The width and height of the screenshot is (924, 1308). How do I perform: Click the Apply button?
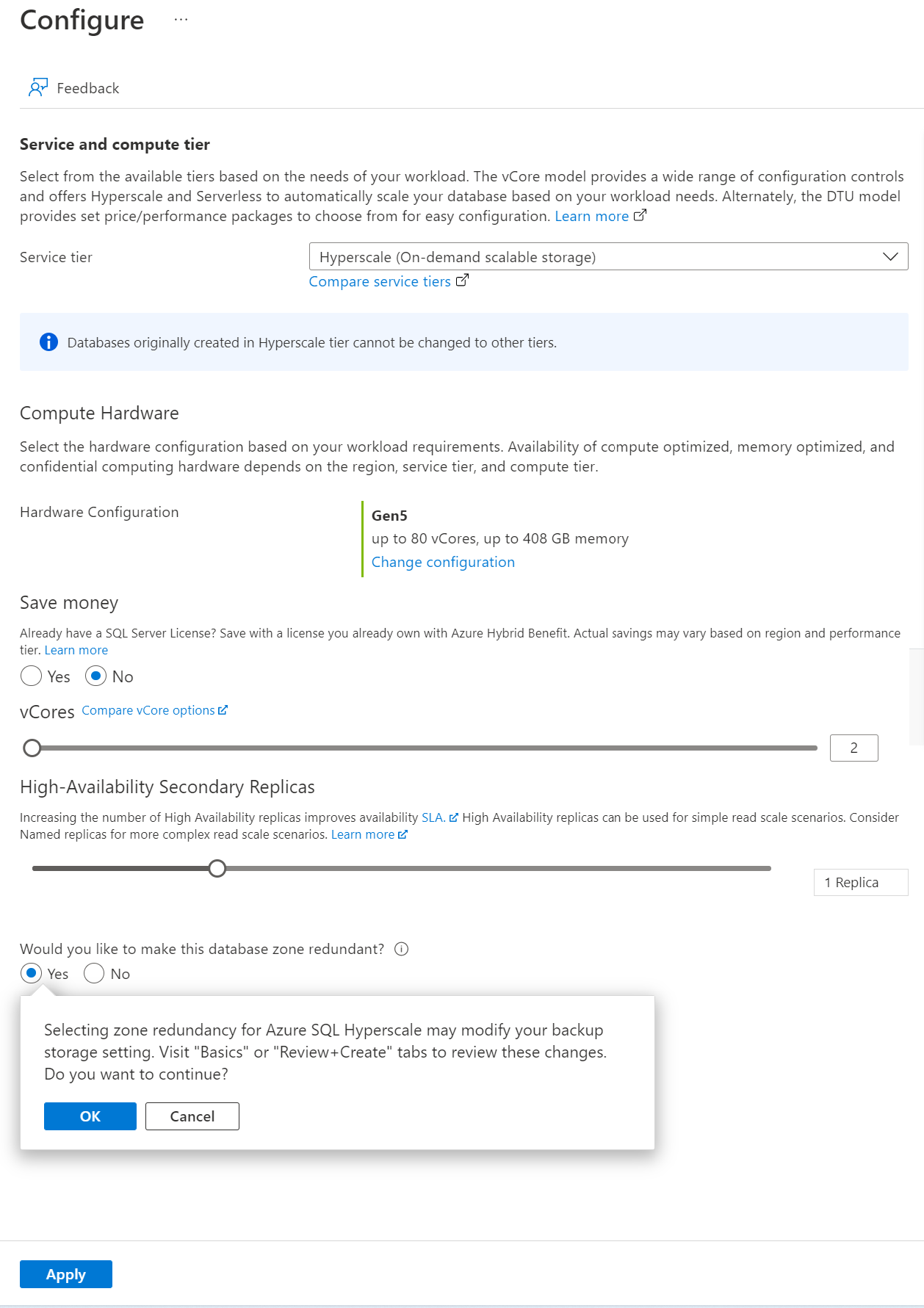coord(66,1274)
